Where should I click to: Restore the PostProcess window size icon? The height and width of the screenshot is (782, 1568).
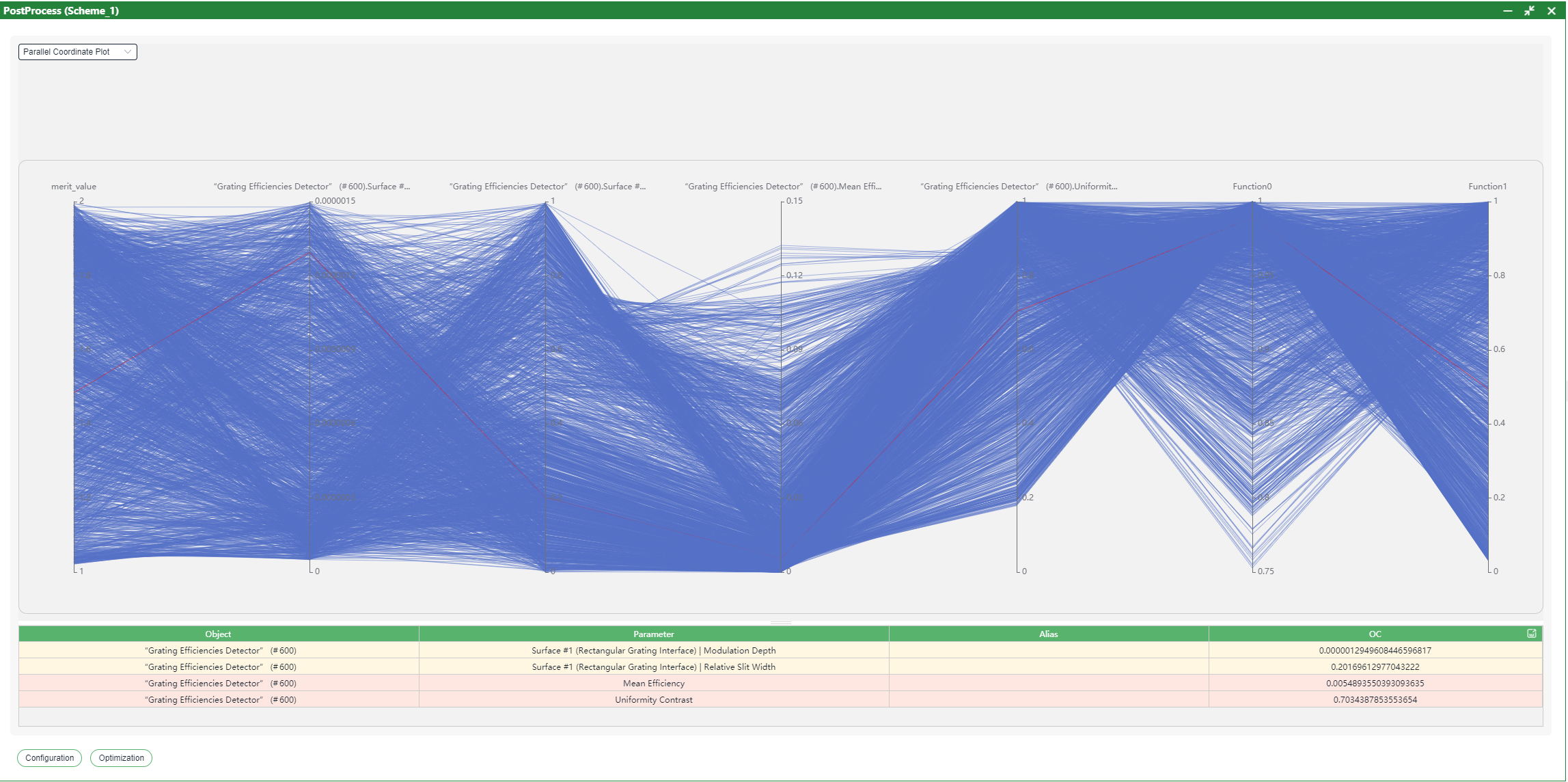[1530, 10]
